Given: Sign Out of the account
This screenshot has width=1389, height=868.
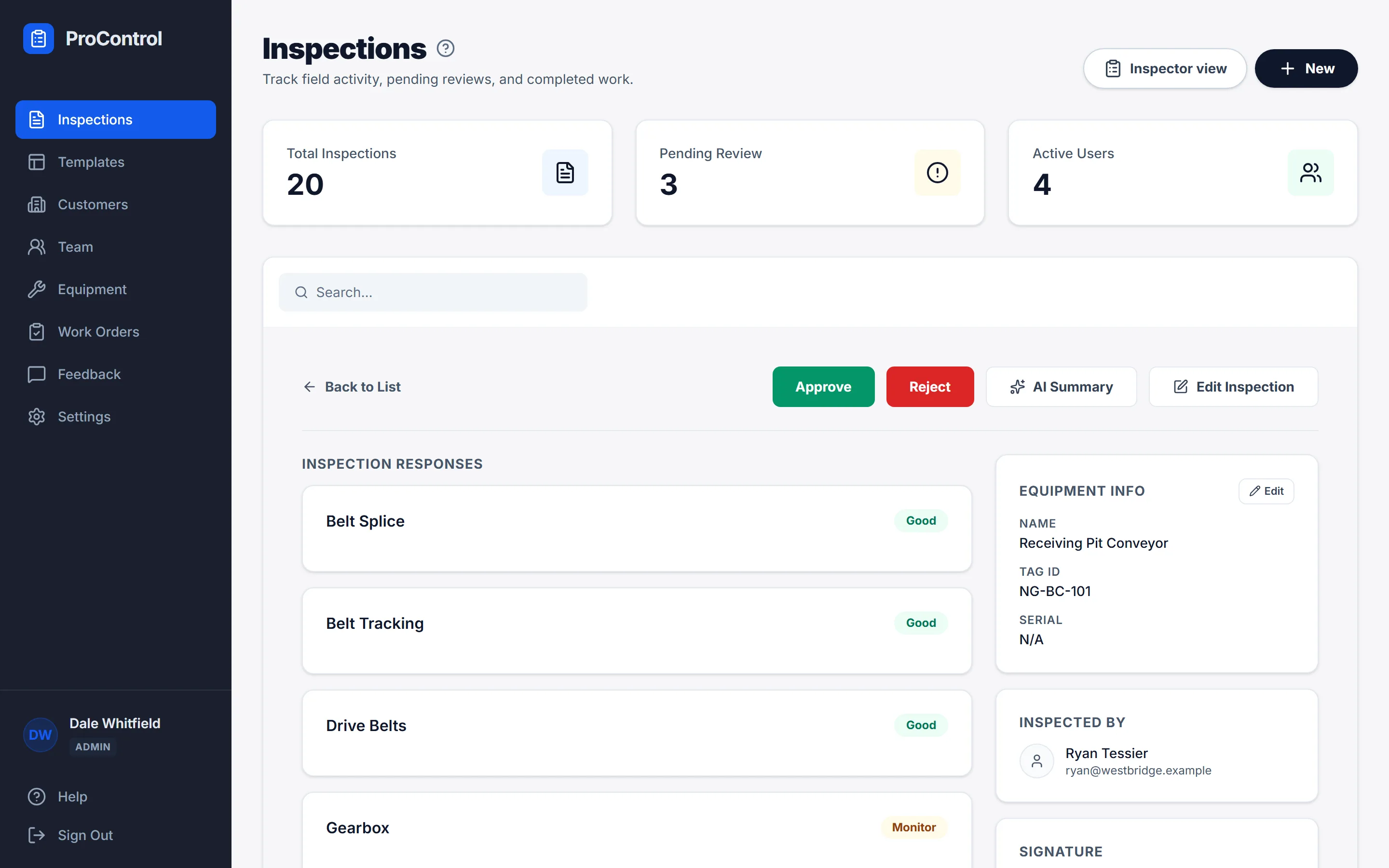Looking at the screenshot, I should pyautogui.click(x=116, y=835).
